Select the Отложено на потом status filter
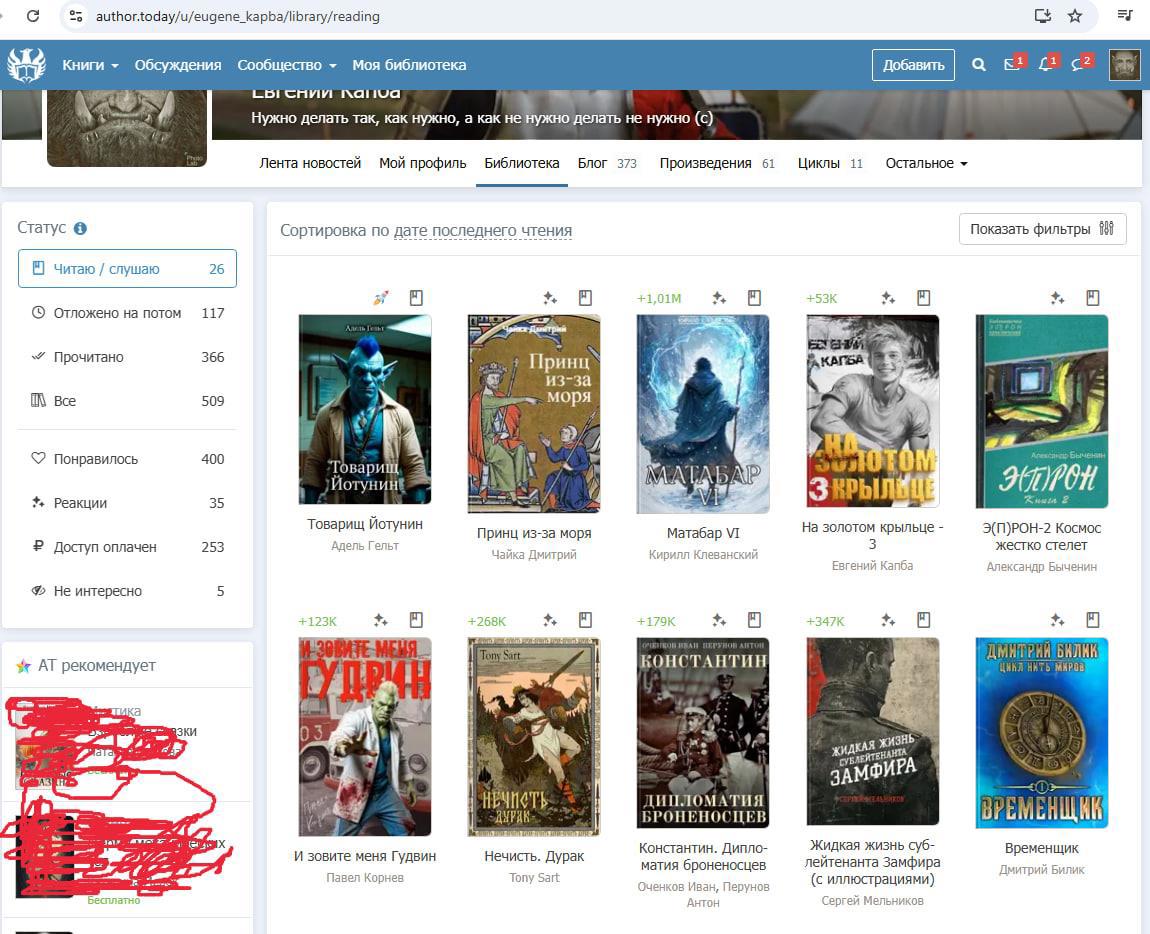This screenshot has width=1150, height=934. pyautogui.click(x=127, y=313)
